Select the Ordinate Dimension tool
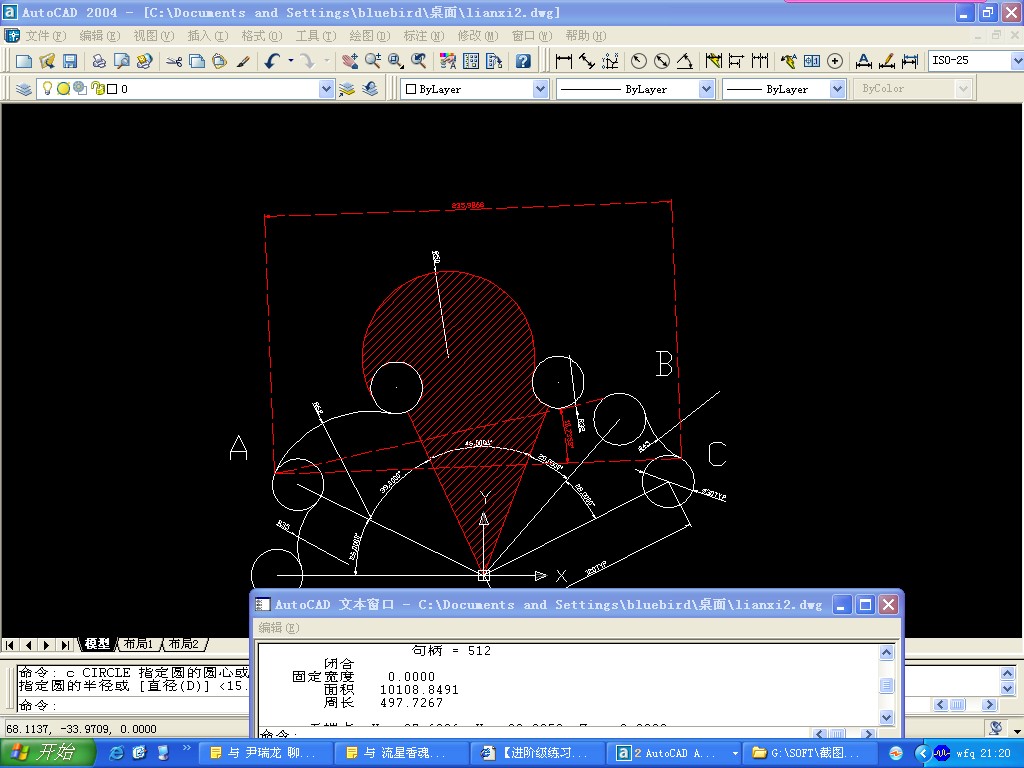Viewport: 1024px width, 768px height. pyautogui.click(x=610, y=61)
